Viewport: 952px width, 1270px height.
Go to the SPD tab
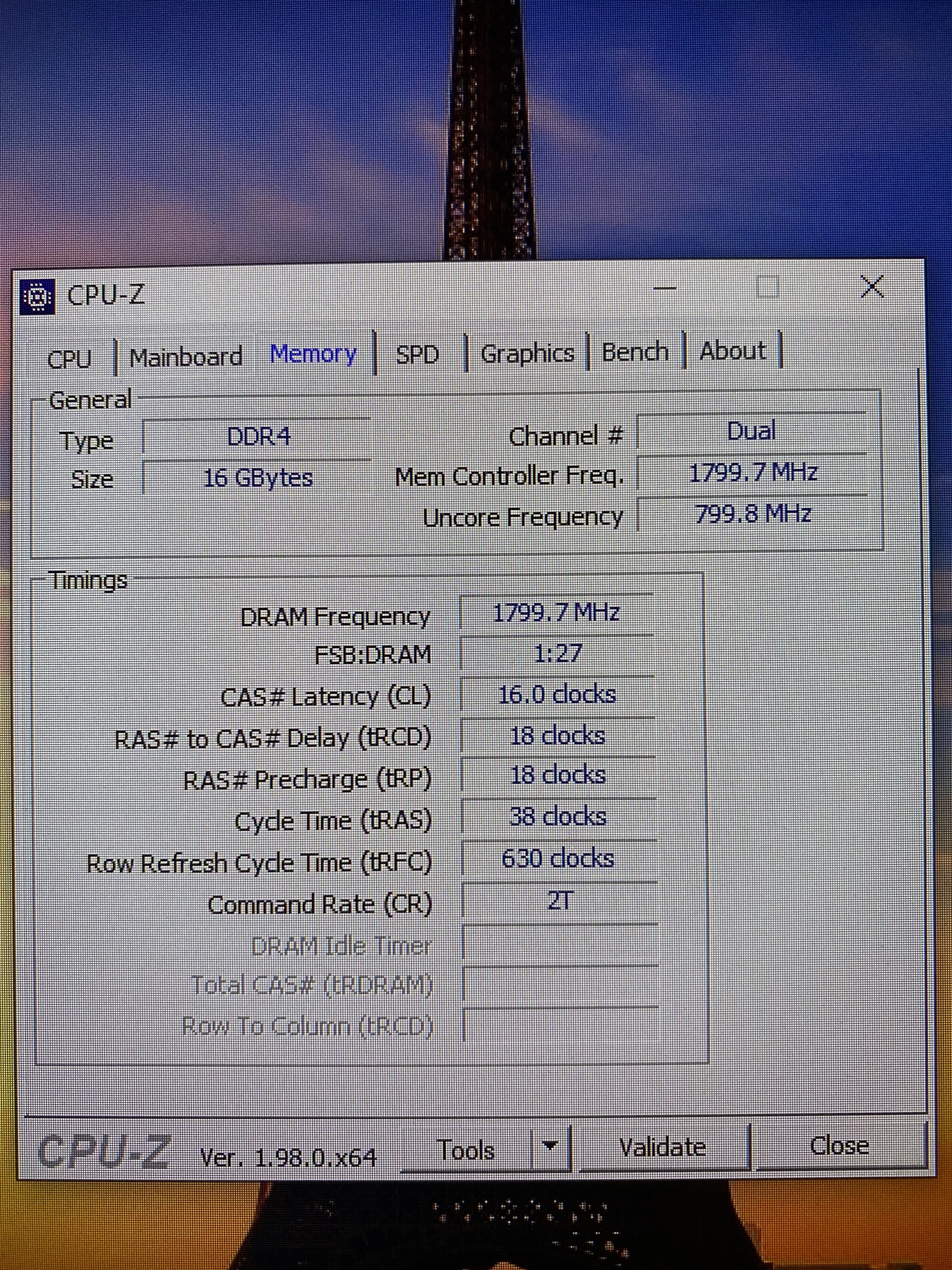coord(417,354)
